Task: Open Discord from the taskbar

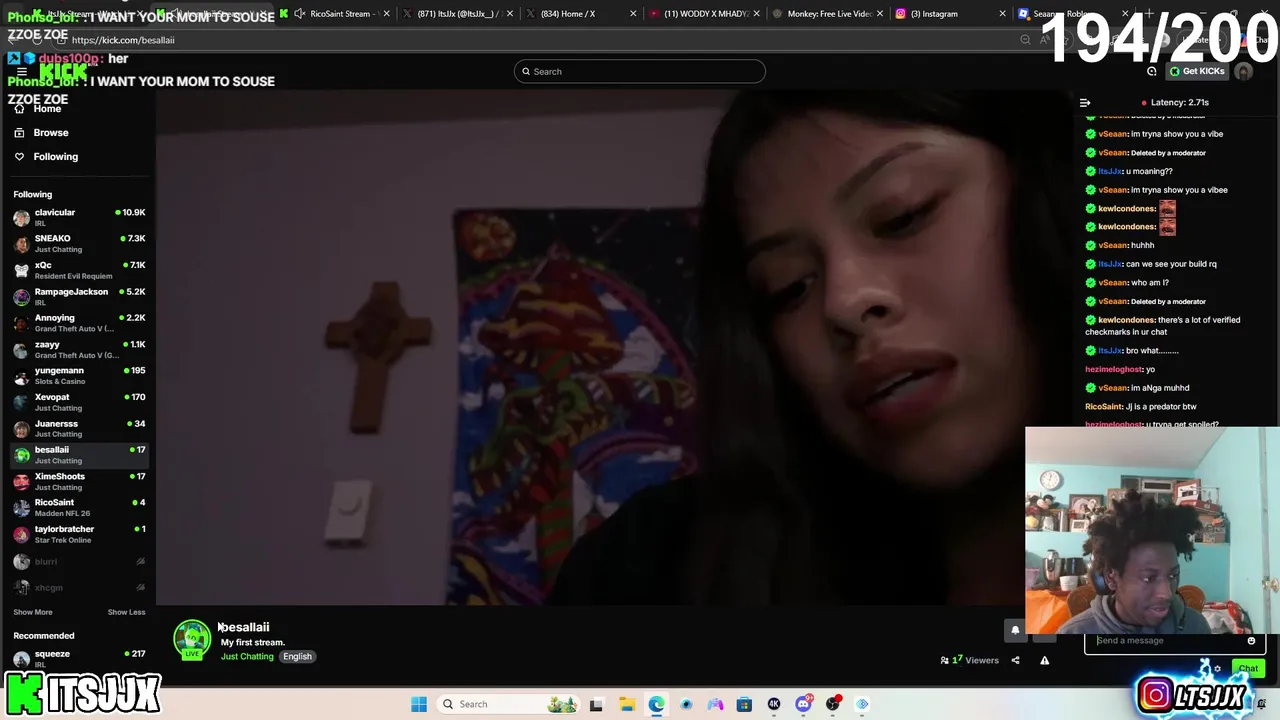Action: [x=803, y=704]
